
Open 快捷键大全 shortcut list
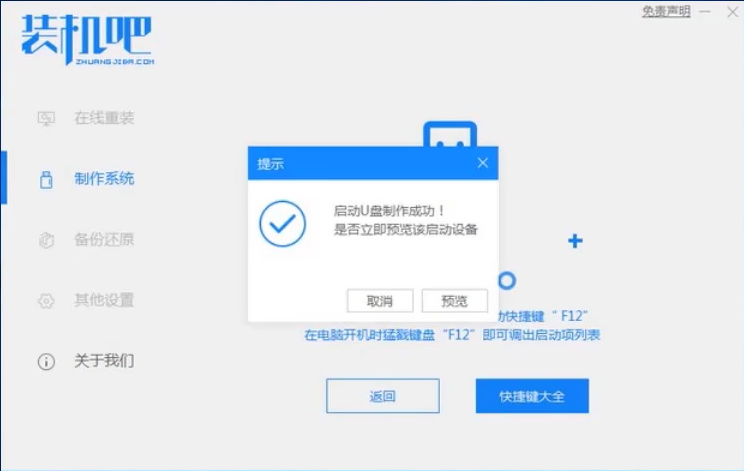[532, 396]
